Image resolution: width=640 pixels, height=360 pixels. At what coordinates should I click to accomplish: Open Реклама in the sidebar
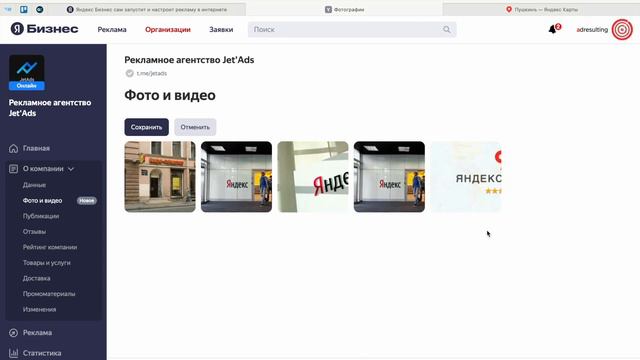point(37,333)
